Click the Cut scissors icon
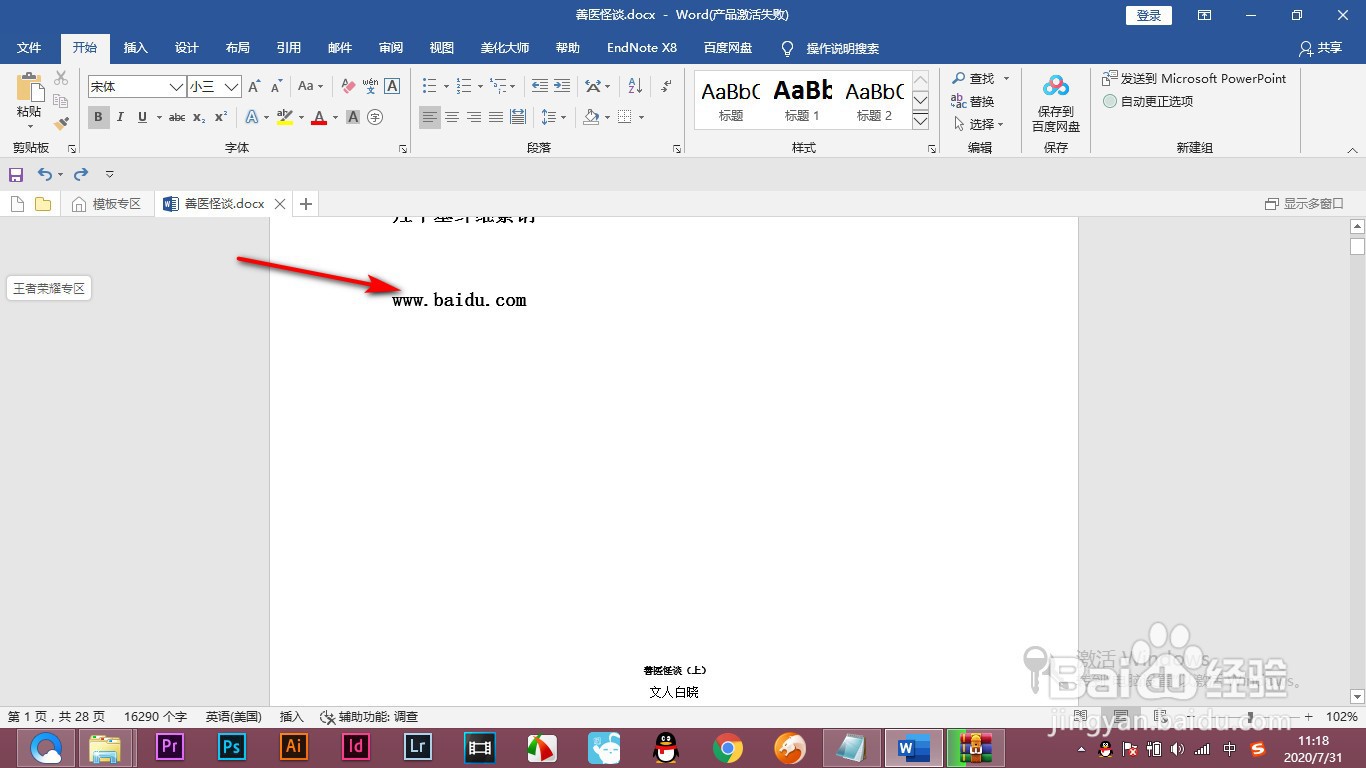This screenshot has width=1366, height=768. (61, 78)
